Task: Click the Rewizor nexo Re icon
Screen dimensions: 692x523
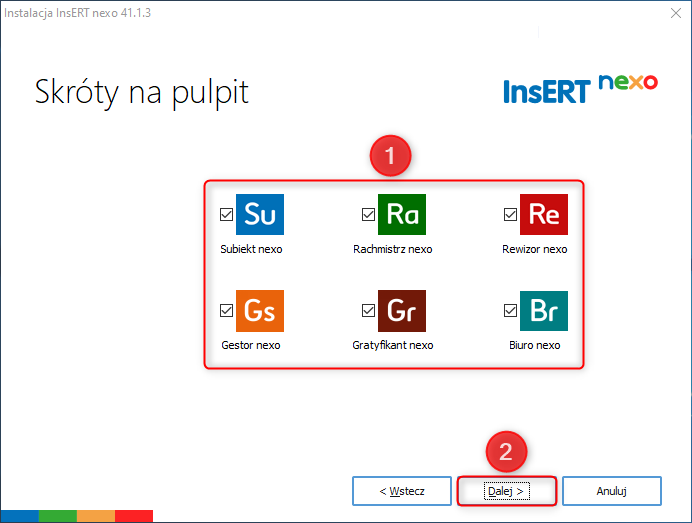Action: pyautogui.click(x=544, y=214)
